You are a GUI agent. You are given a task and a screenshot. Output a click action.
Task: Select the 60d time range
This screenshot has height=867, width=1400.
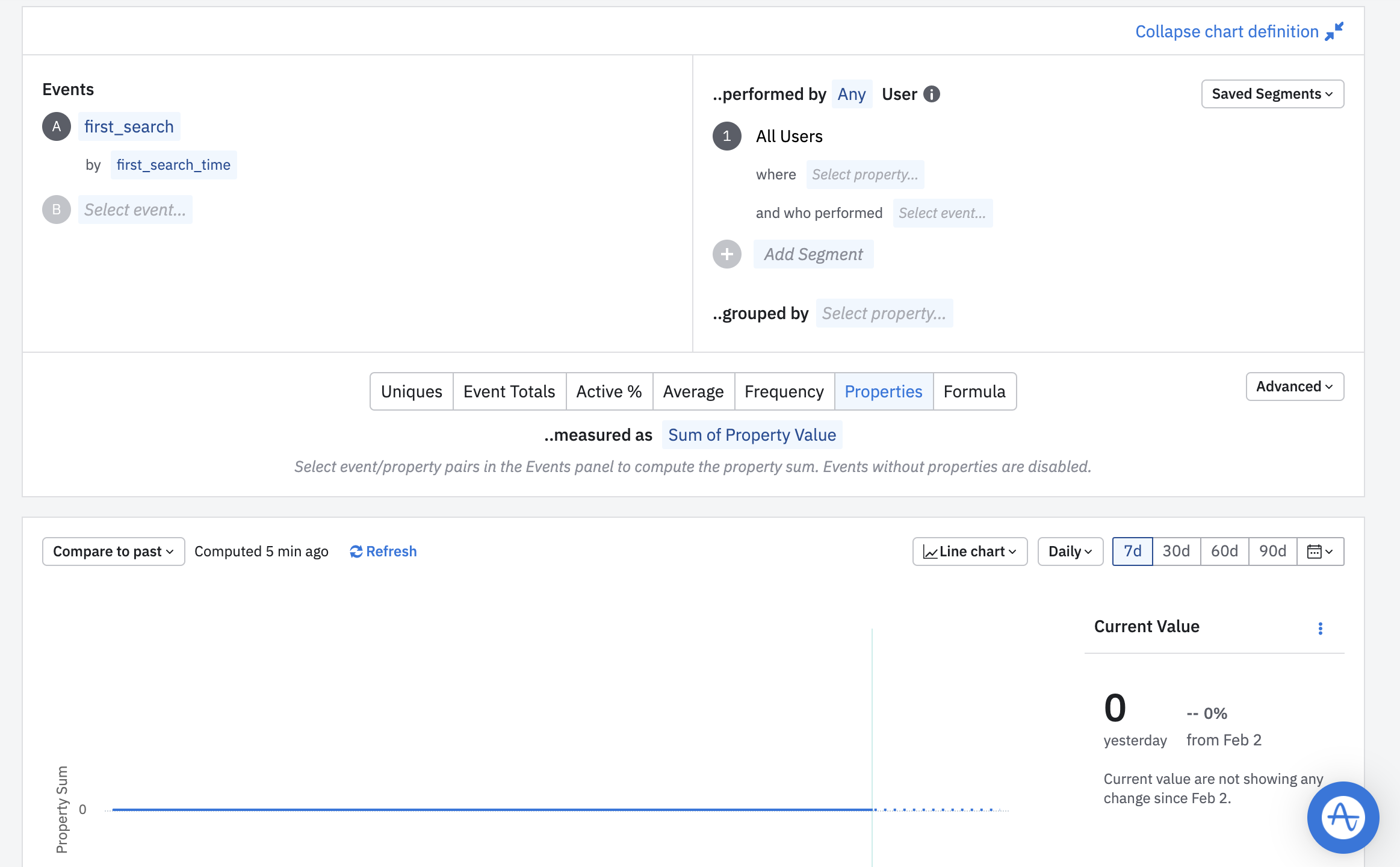[1224, 552]
